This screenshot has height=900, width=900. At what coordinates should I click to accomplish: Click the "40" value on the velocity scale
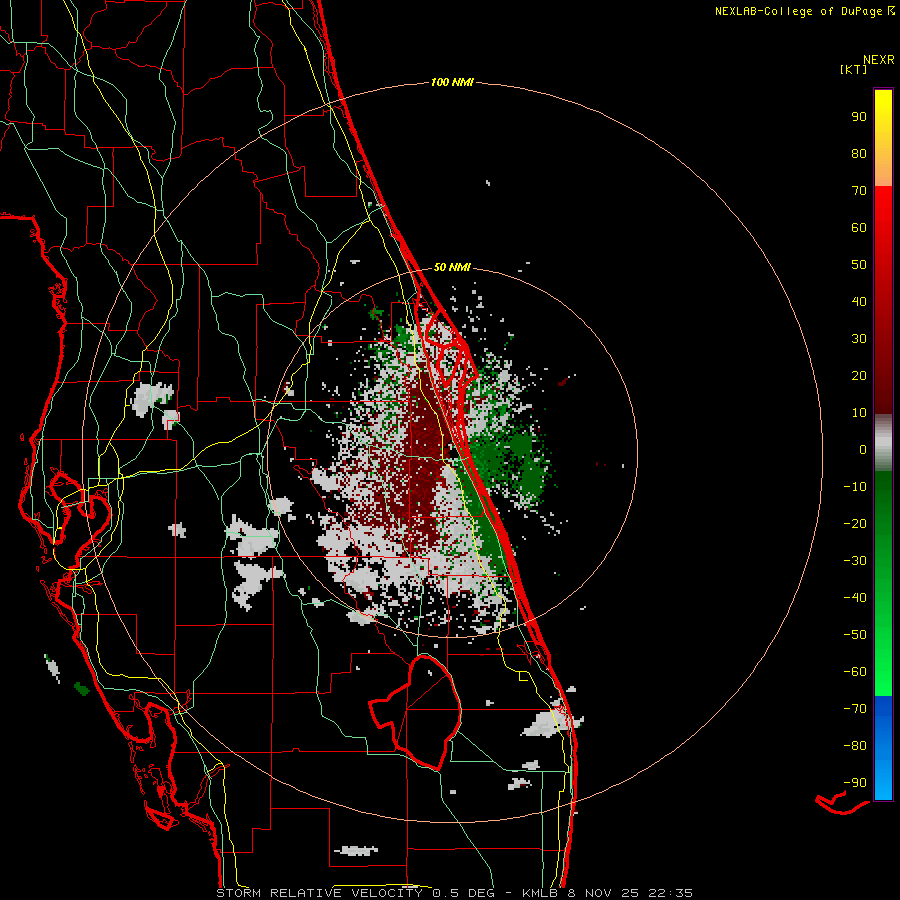(859, 302)
